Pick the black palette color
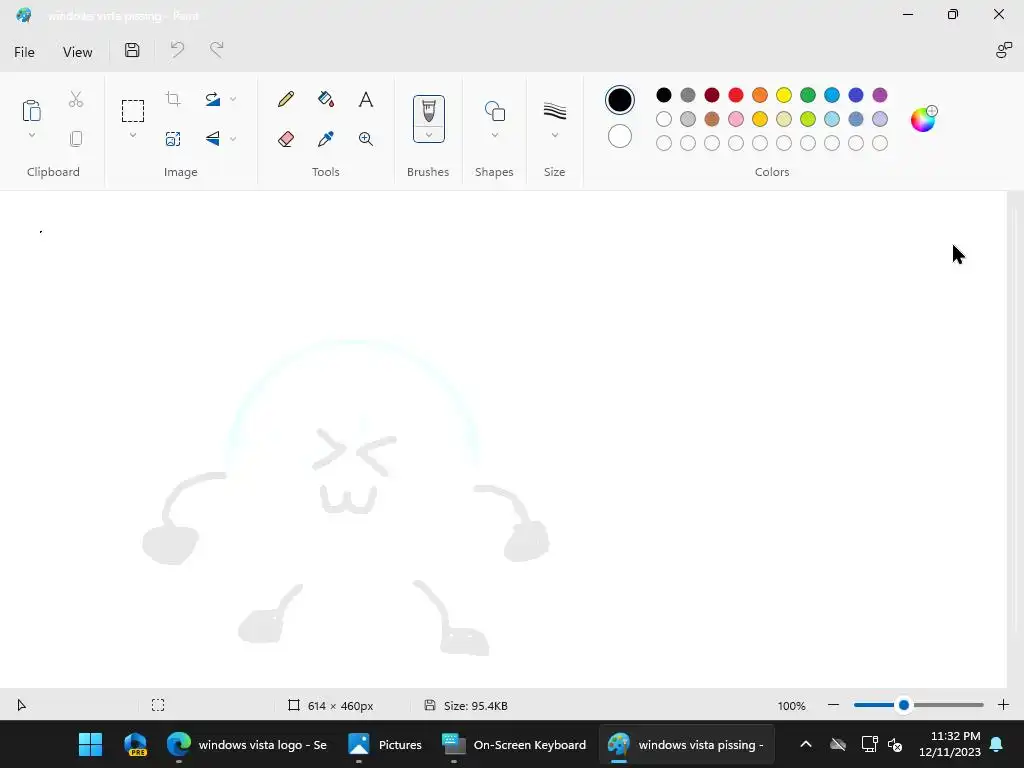1024x768 pixels. click(664, 95)
